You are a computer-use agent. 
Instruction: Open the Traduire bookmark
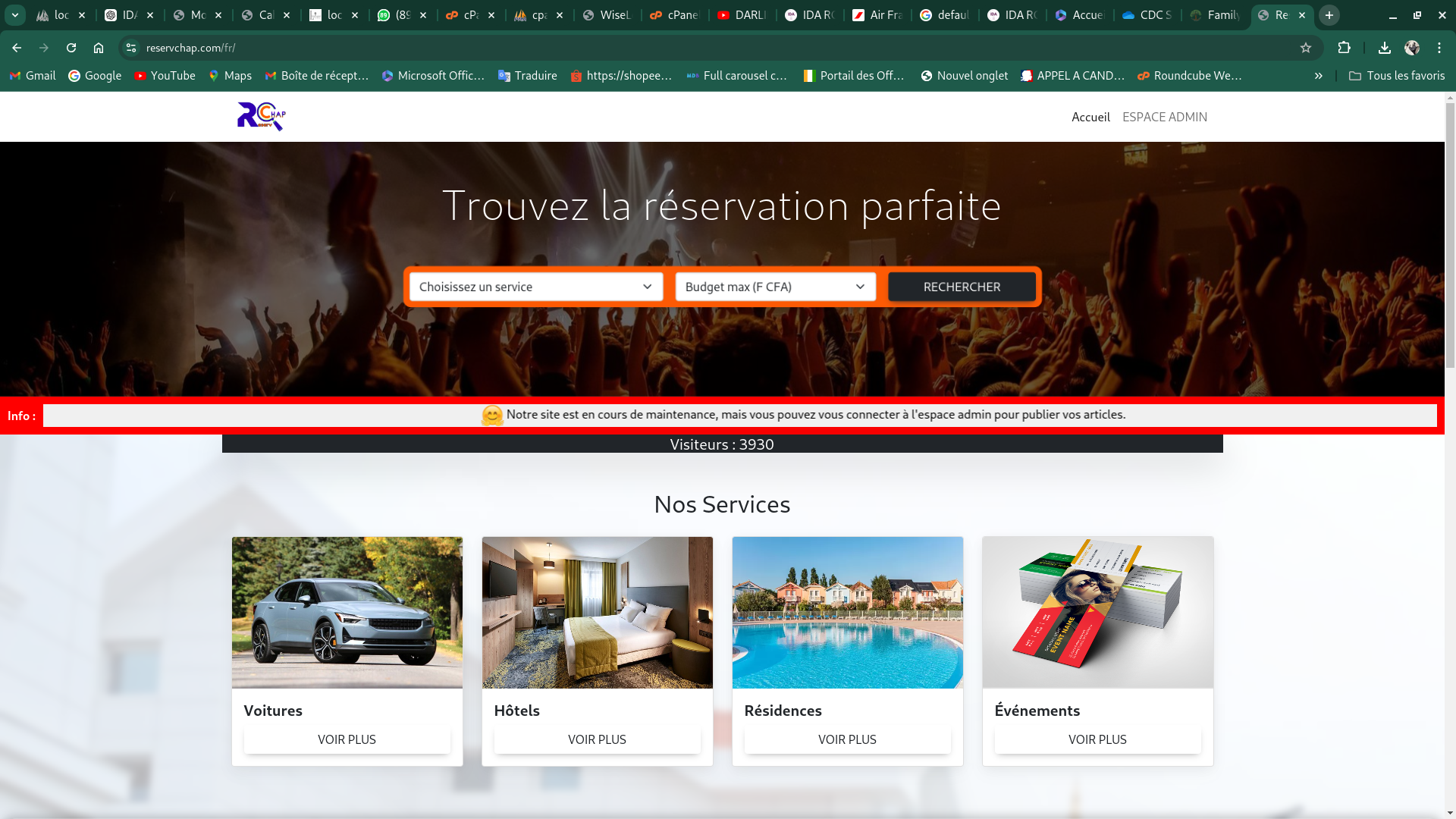point(527,75)
